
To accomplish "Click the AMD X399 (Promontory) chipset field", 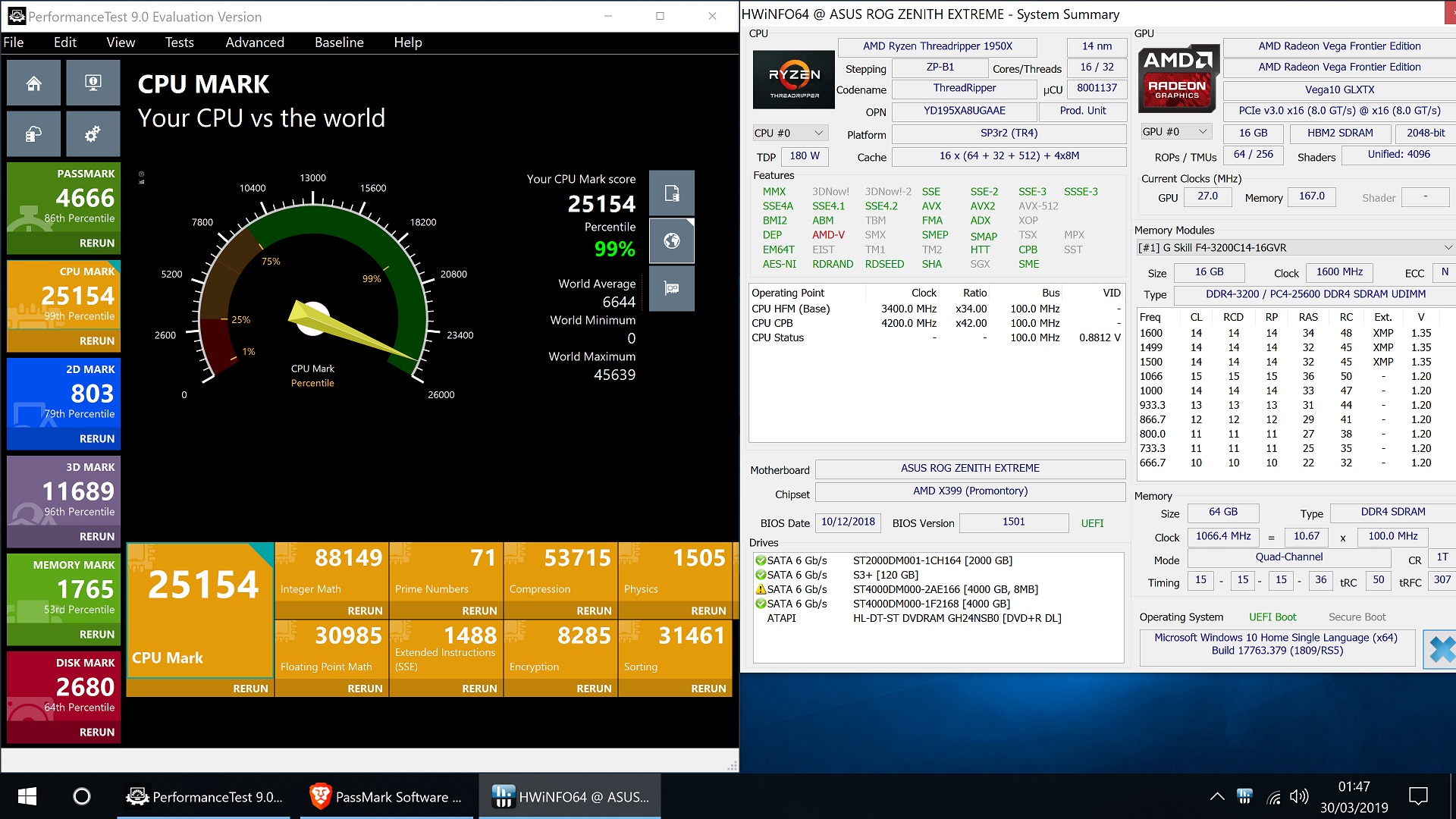I will coord(970,491).
